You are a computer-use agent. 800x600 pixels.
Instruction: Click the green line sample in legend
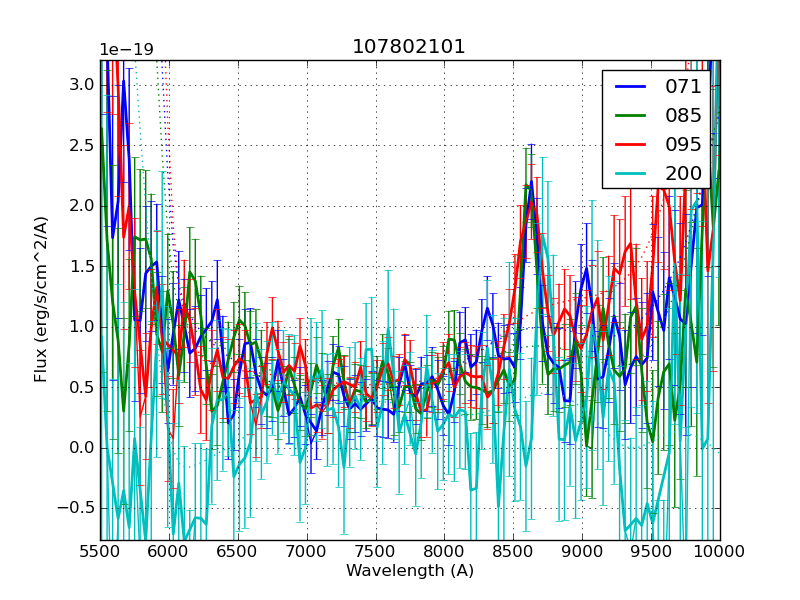click(631, 116)
